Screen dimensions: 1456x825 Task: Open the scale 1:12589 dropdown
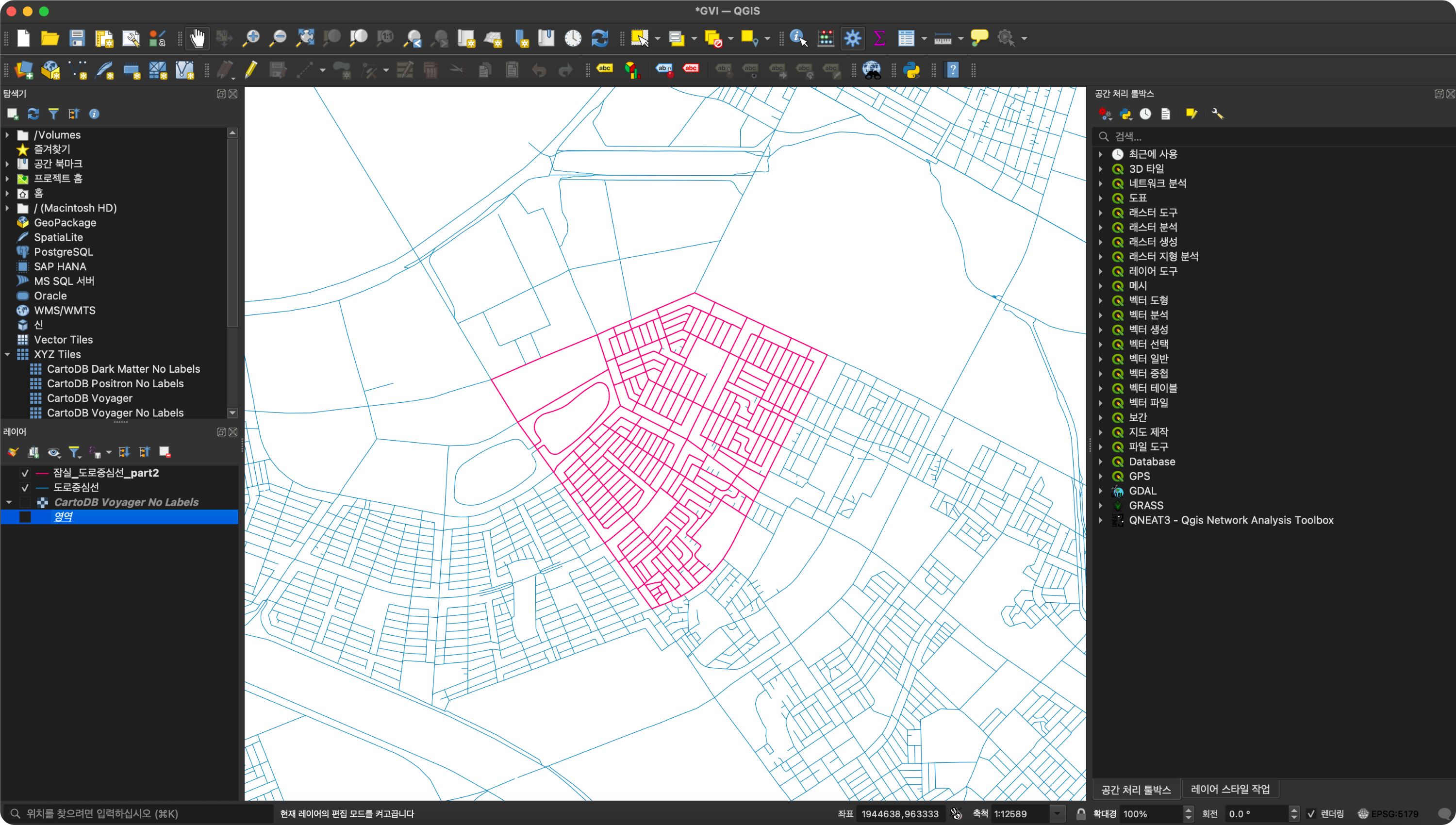click(x=1057, y=814)
